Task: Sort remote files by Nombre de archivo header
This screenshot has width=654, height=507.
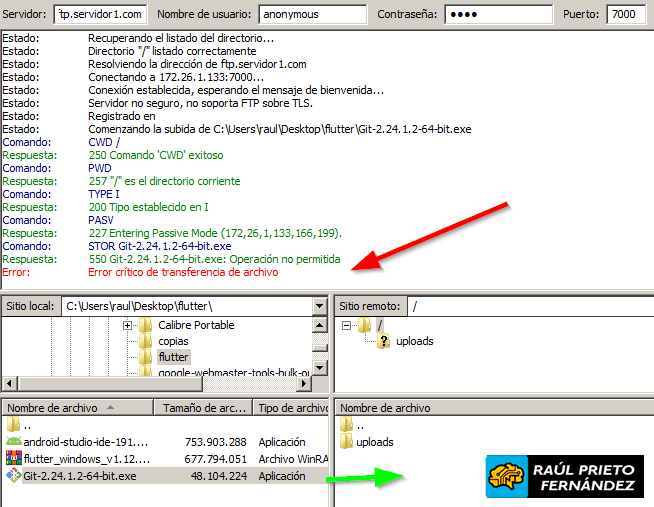Action: click(490, 408)
